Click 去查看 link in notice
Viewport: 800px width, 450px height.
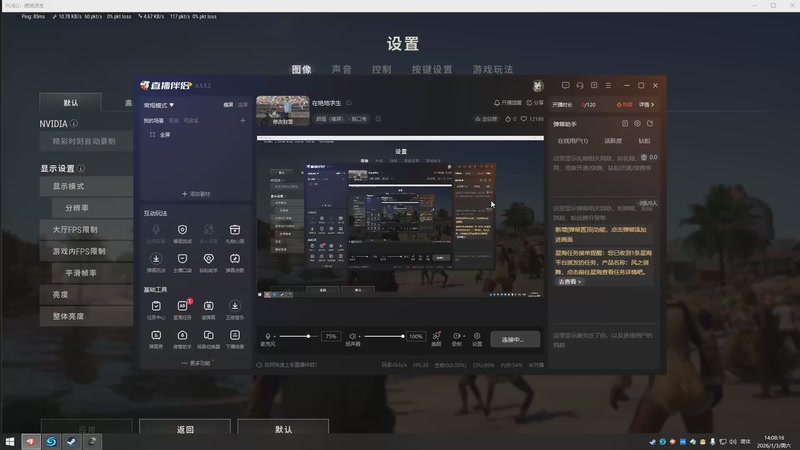coord(569,282)
